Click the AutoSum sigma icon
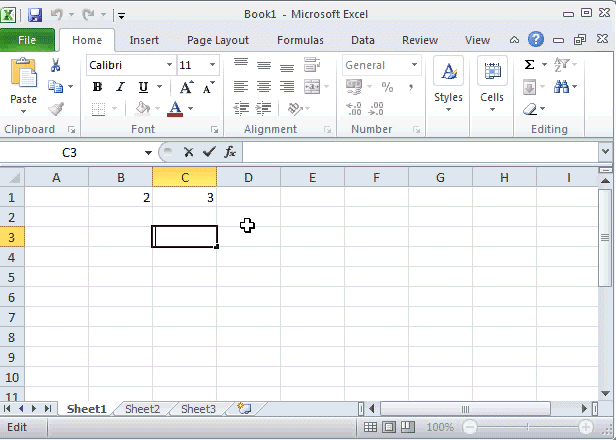Viewport: 616px width, 440px height. [x=529, y=65]
